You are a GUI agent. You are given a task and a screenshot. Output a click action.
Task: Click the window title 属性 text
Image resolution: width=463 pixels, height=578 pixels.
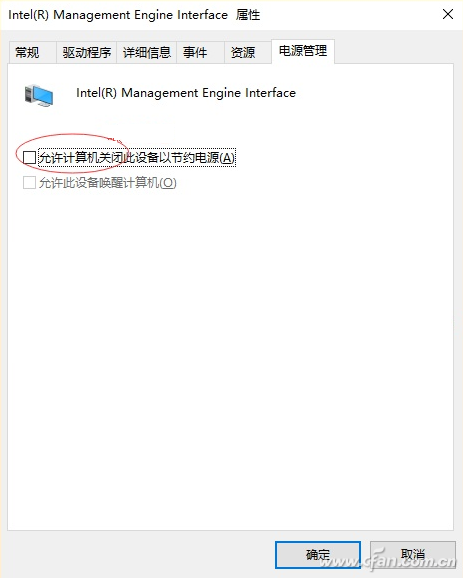[248, 15]
